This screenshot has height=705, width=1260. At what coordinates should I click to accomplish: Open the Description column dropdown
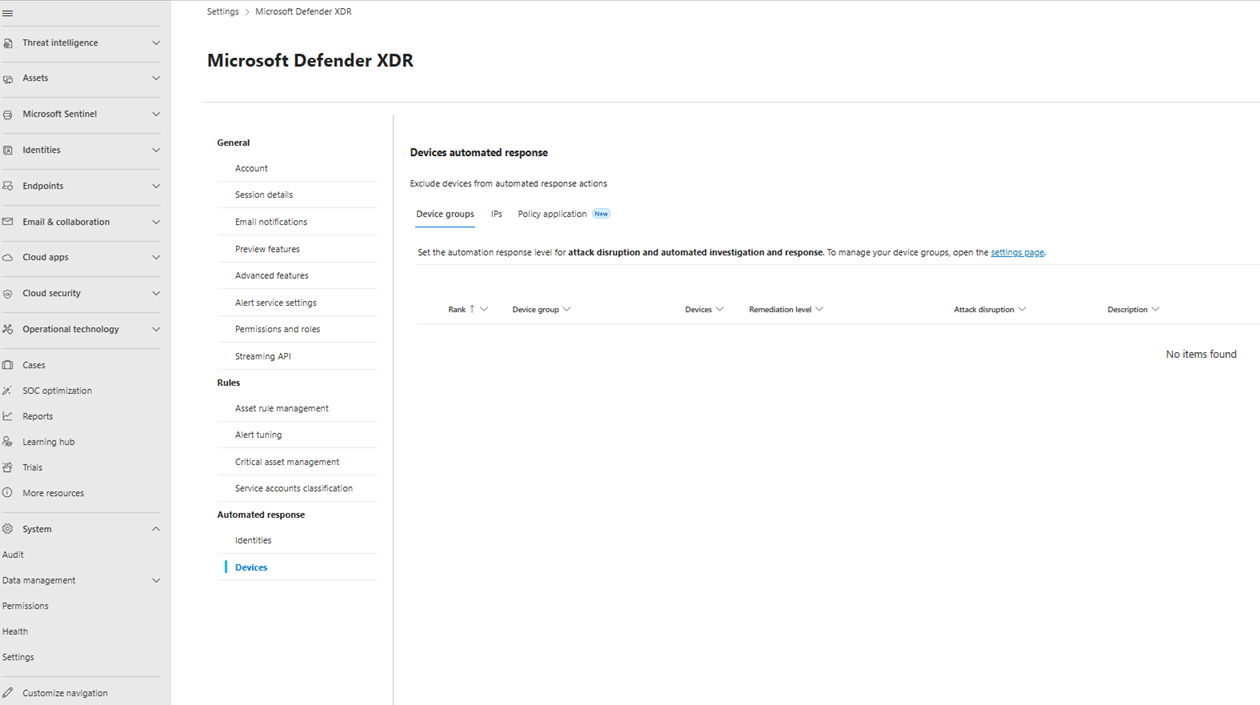pos(1155,310)
